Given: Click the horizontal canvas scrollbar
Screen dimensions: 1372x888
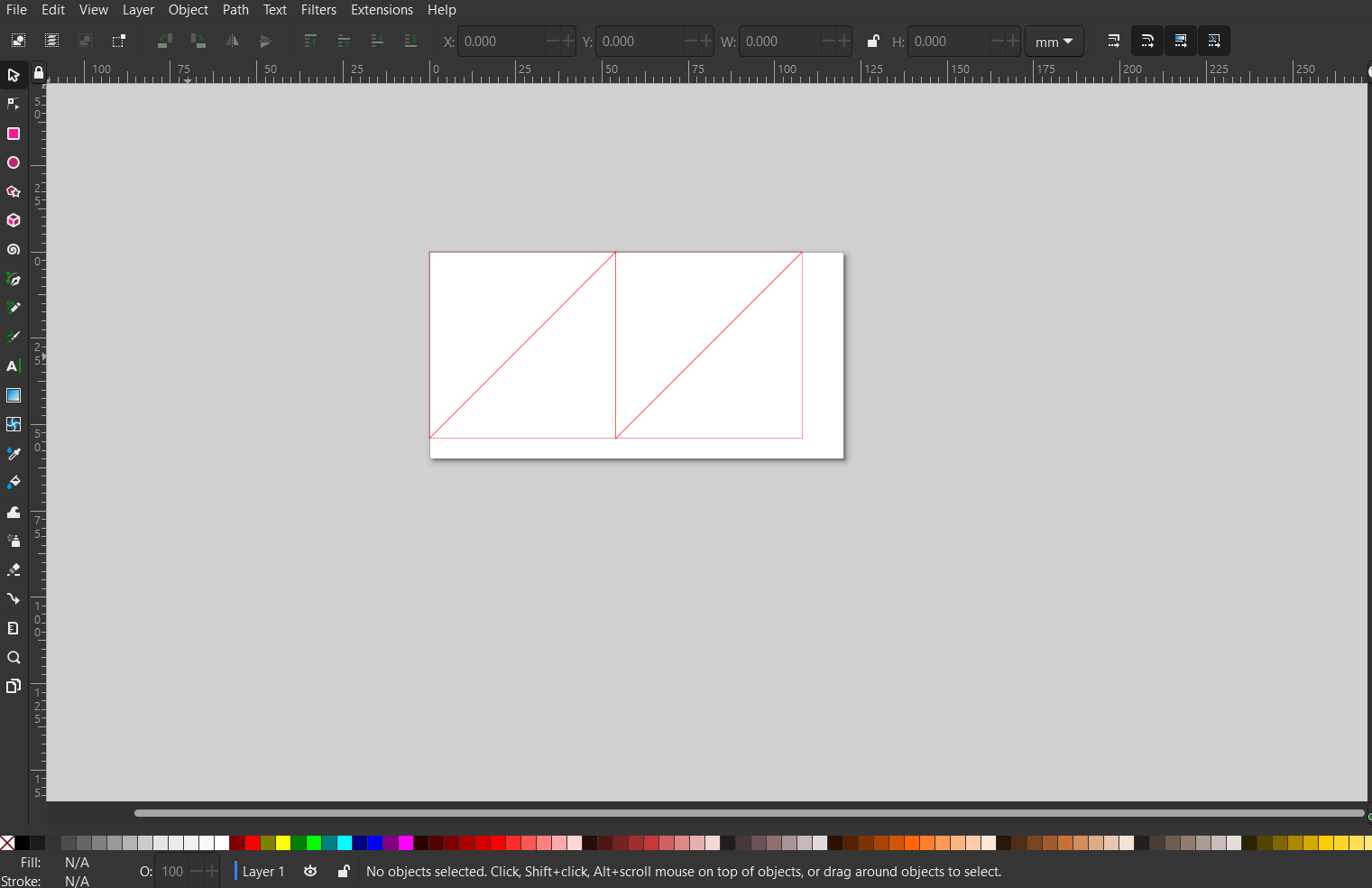Looking at the screenshot, I should point(749,813).
